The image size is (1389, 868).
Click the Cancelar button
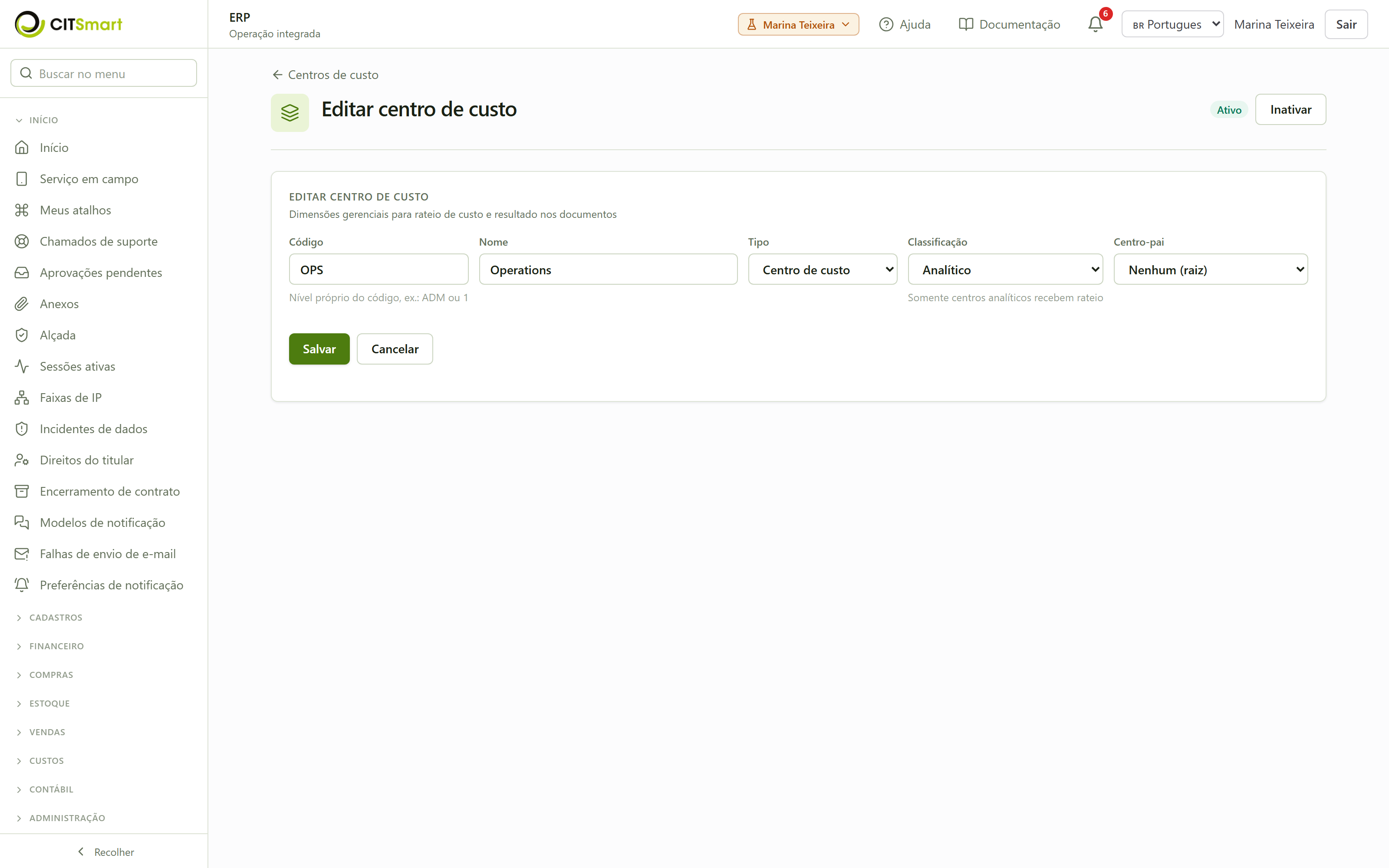pos(395,349)
